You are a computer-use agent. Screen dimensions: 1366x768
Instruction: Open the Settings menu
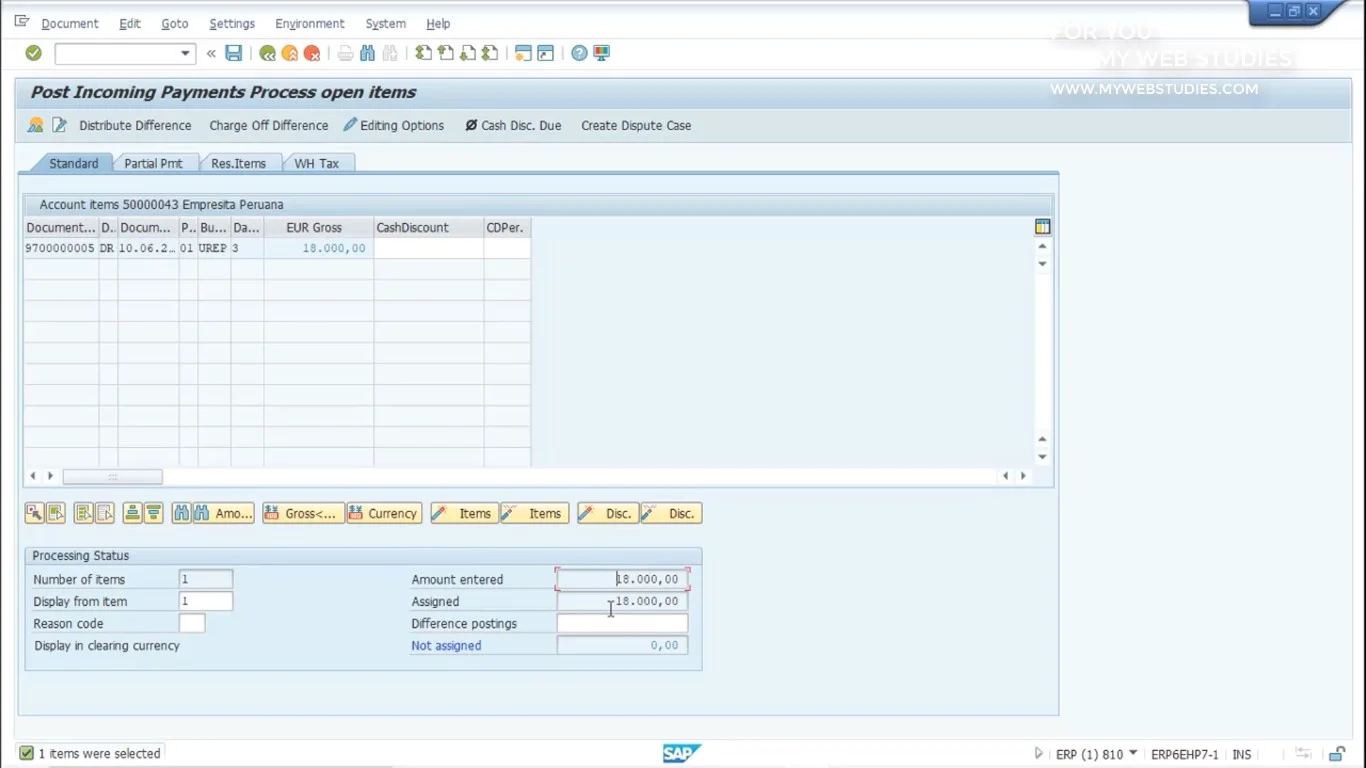(x=232, y=23)
